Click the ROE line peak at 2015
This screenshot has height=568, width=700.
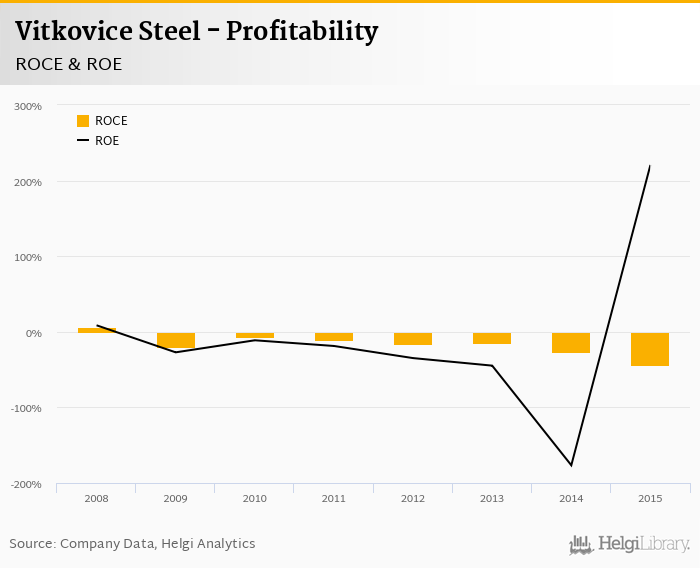click(x=650, y=166)
